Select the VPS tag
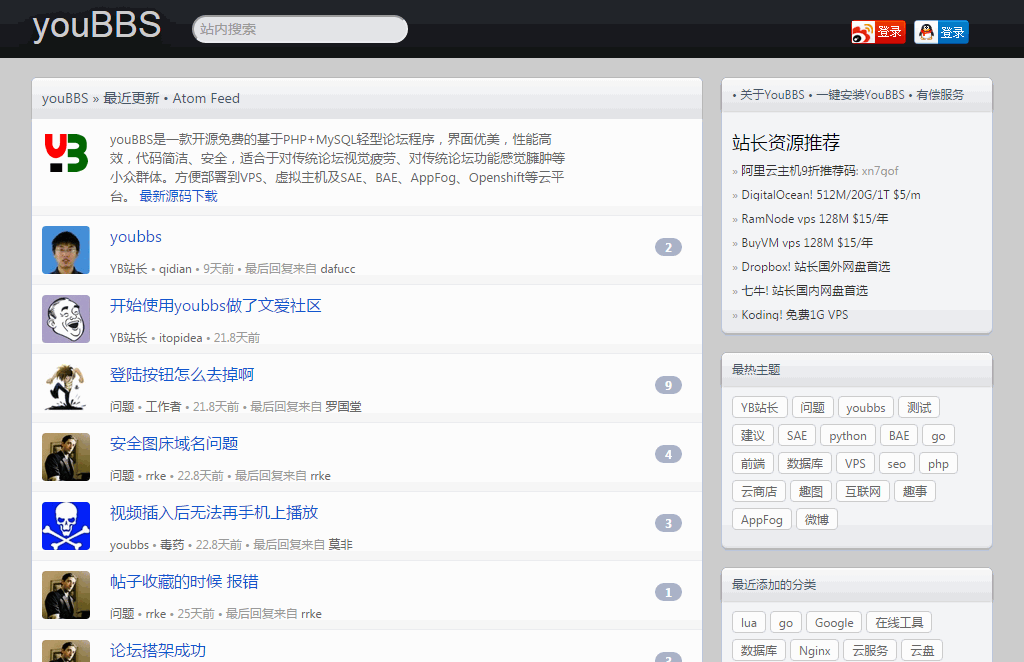Screen dimensions: 1024x662 (855, 463)
